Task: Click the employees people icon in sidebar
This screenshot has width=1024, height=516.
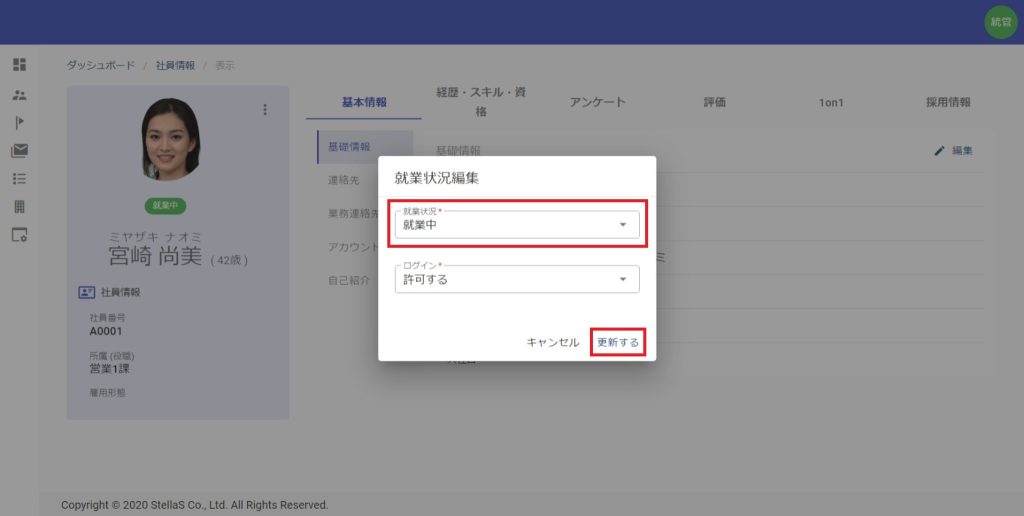Action: click(x=19, y=95)
